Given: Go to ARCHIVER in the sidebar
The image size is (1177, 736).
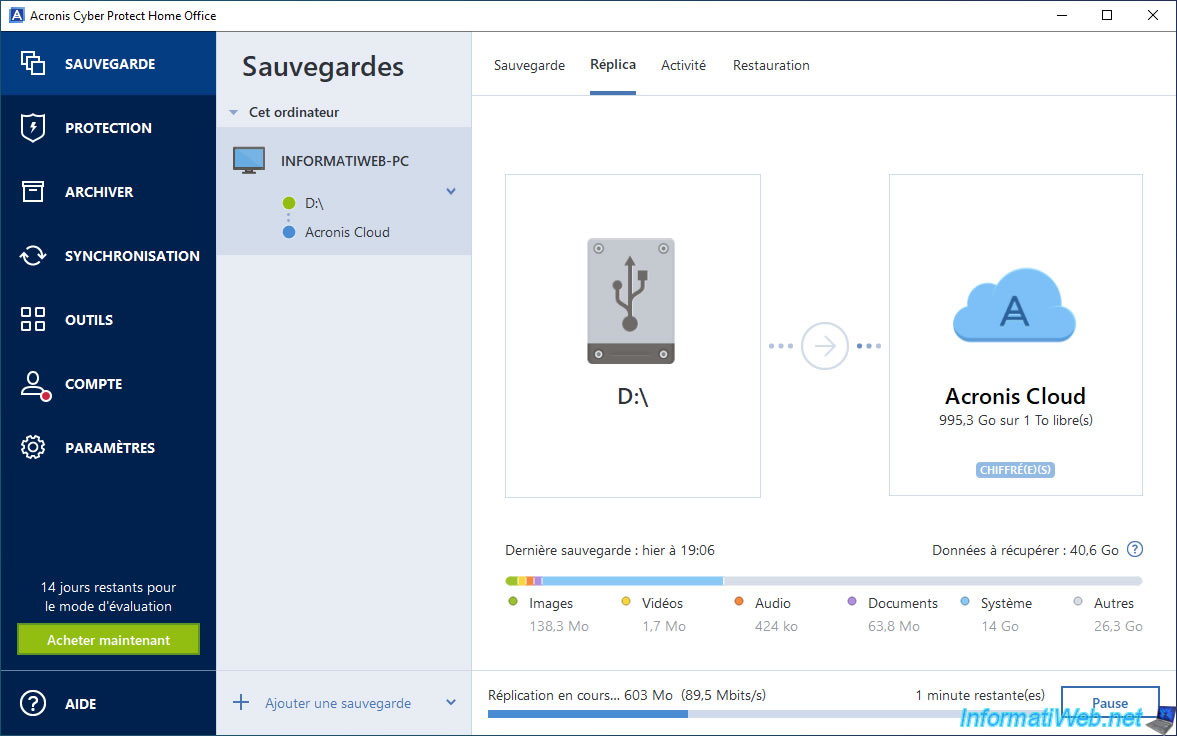Looking at the screenshot, I should point(99,192).
